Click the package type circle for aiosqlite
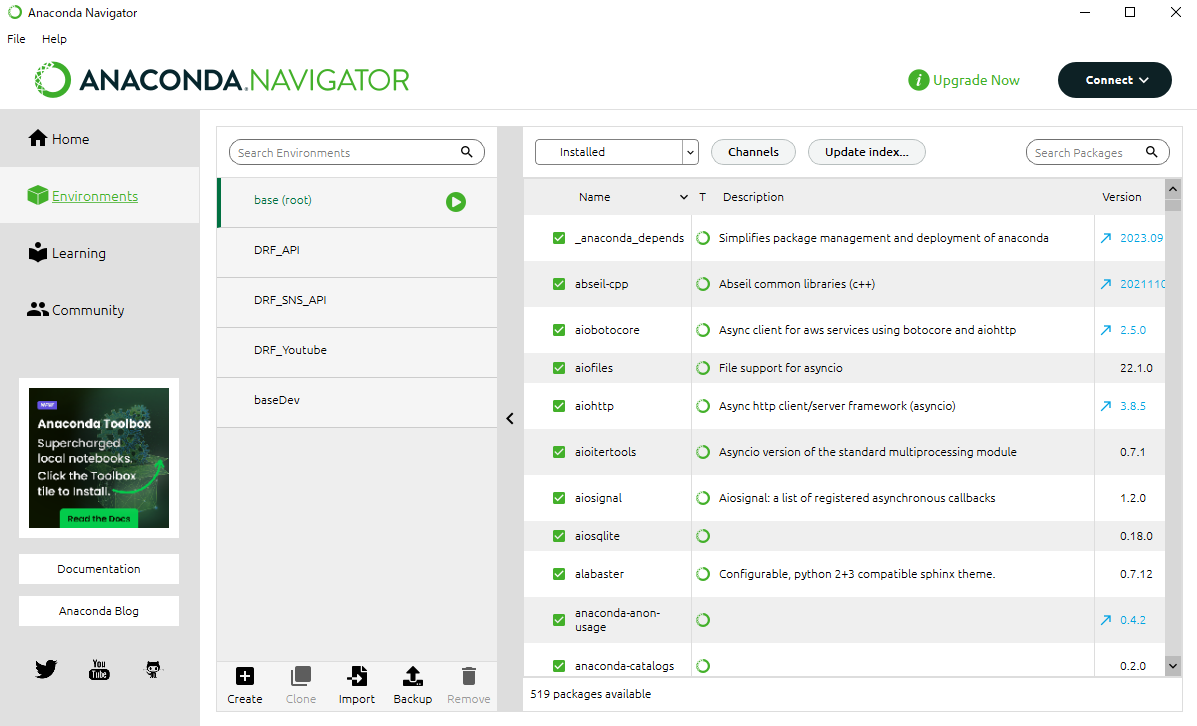Screen dimensions: 1197x726 [x=703, y=536]
